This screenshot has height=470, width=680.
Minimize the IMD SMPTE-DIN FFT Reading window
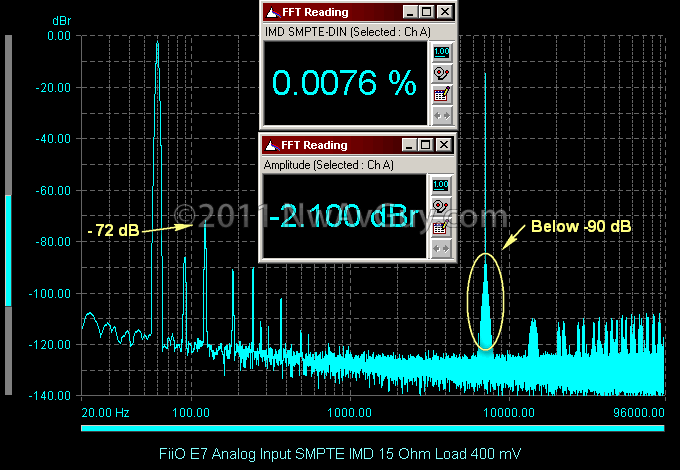(410, 12)
